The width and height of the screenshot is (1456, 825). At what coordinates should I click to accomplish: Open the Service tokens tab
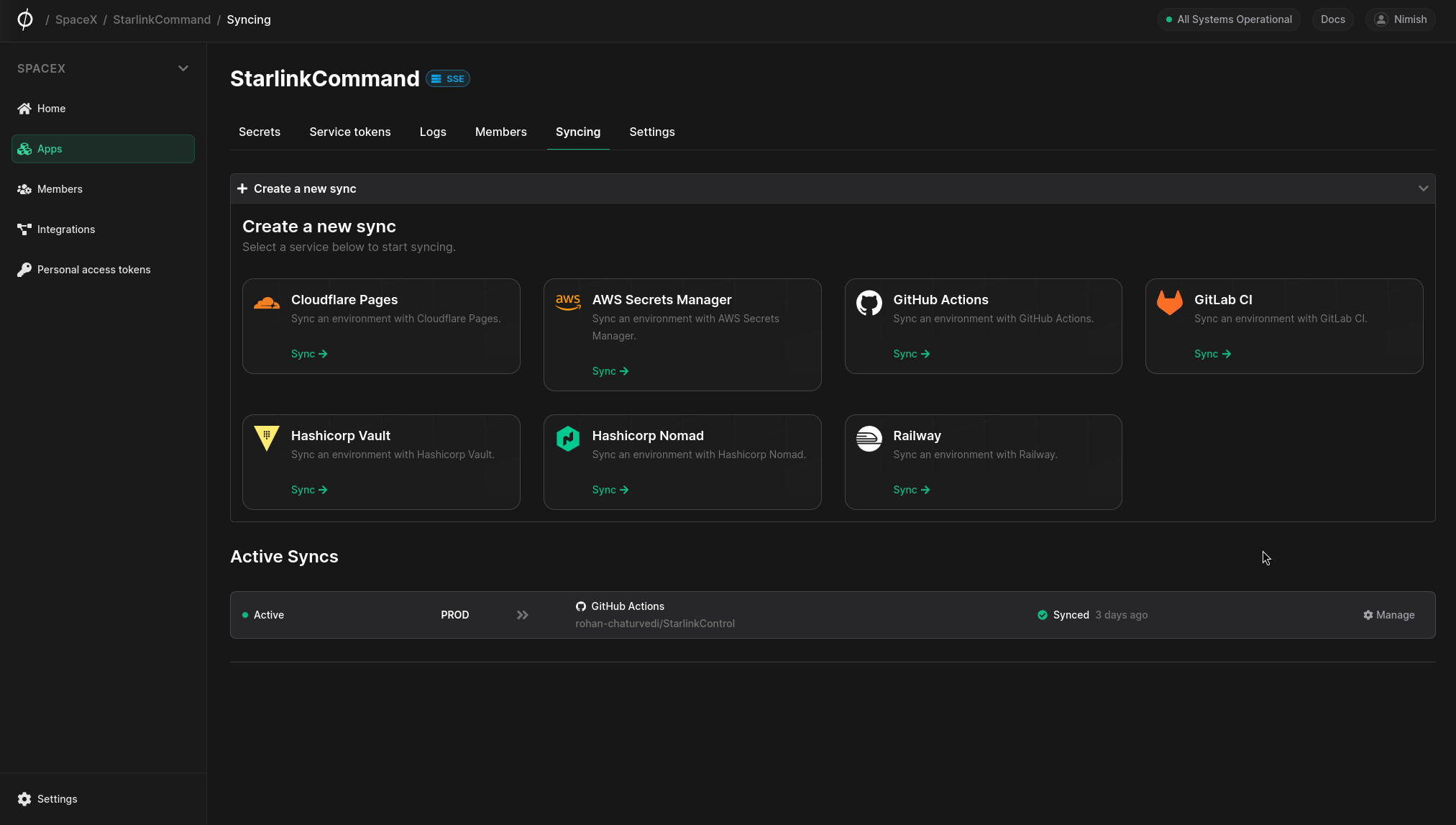click(x=350, y=132)
